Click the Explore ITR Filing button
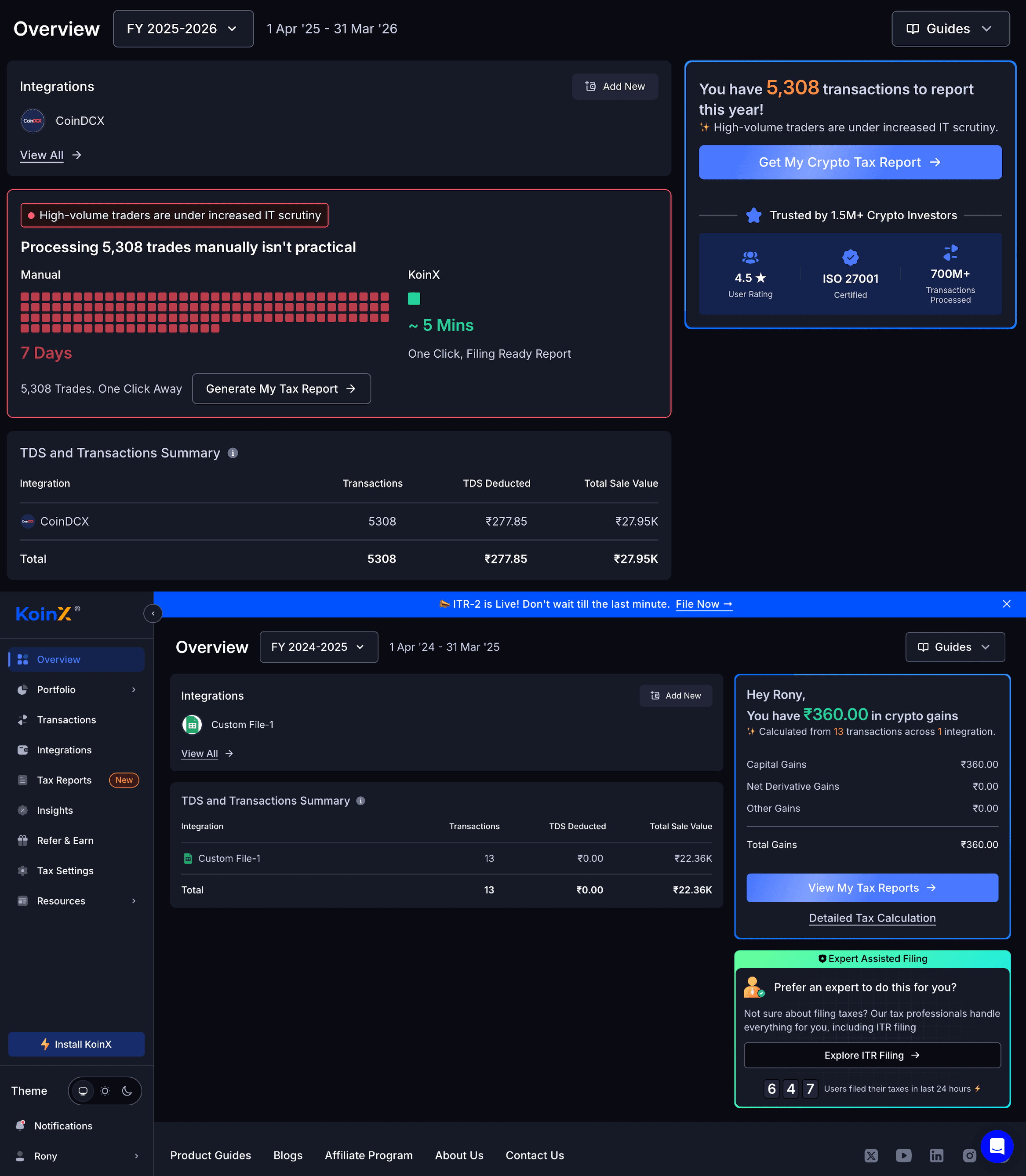Screen dimensions: 1026x1176 pyautogui.click(x=872, y=1055)
